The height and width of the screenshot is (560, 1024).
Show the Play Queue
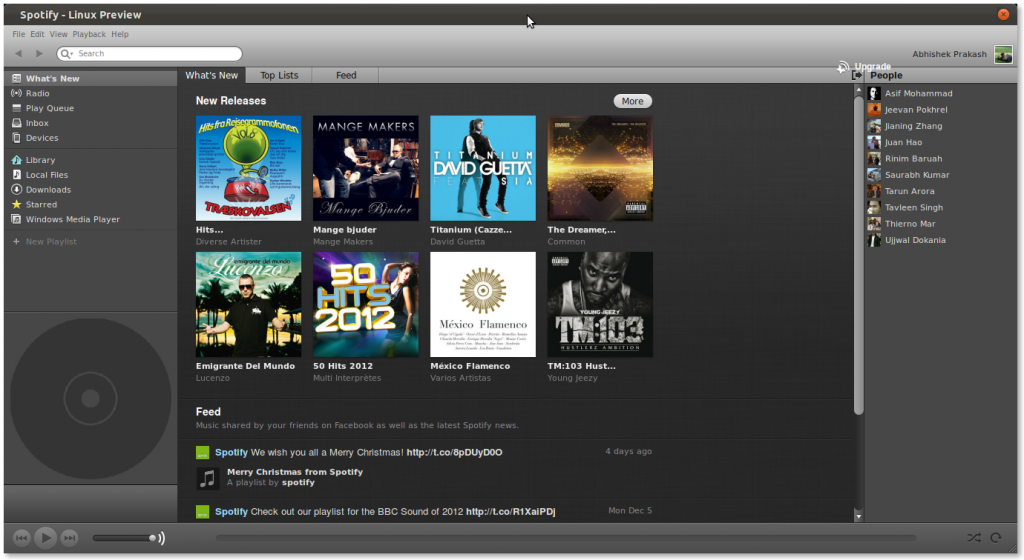tap(90, 108)
